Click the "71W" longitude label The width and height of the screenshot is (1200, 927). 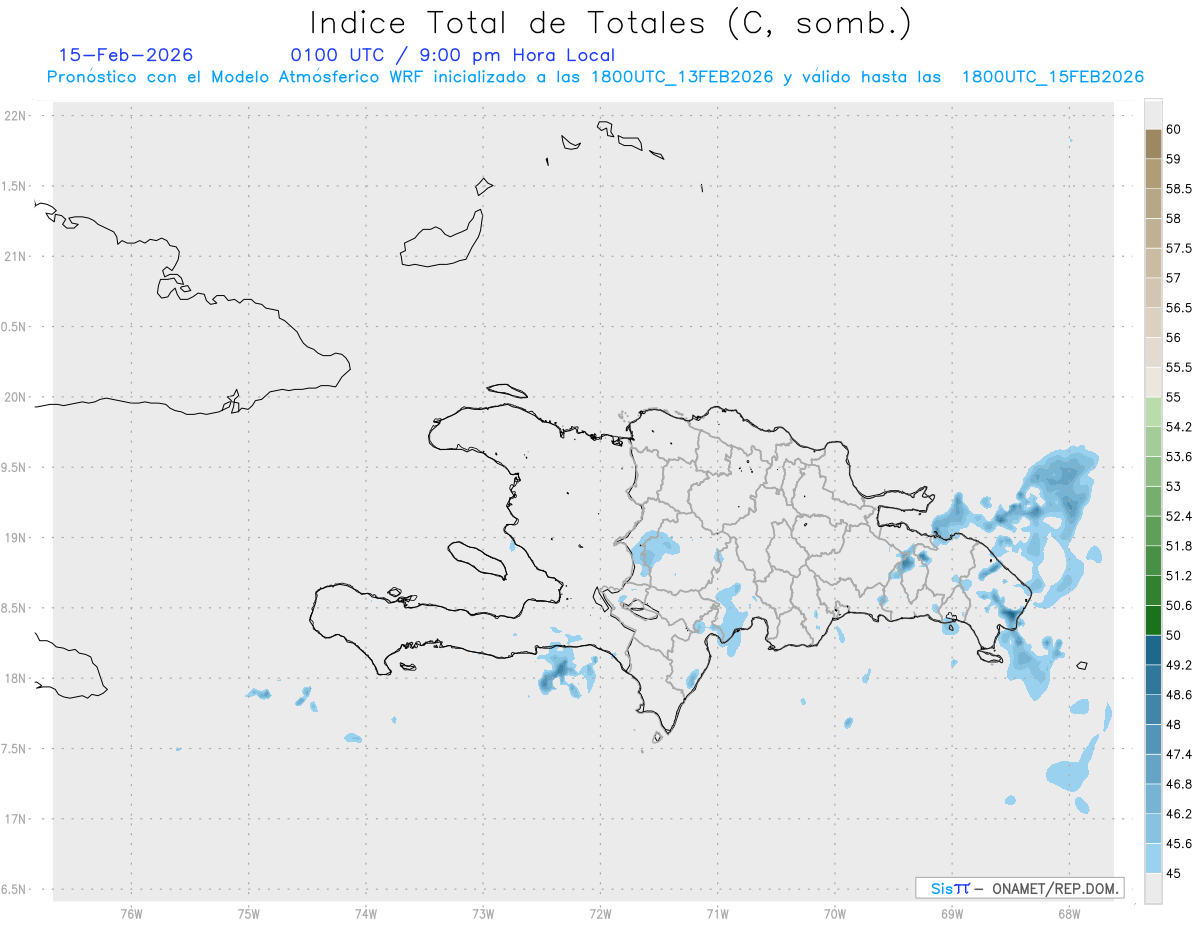[717, 913]
